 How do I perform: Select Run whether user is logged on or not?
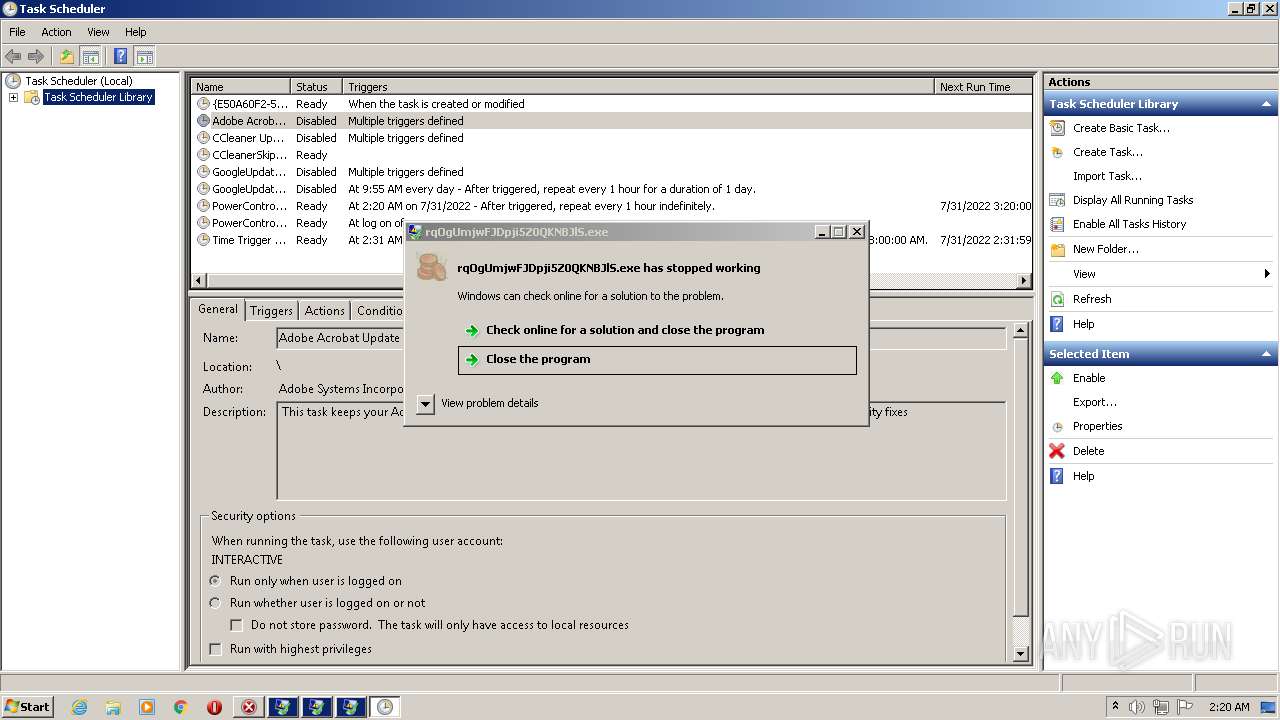[215, 603]
